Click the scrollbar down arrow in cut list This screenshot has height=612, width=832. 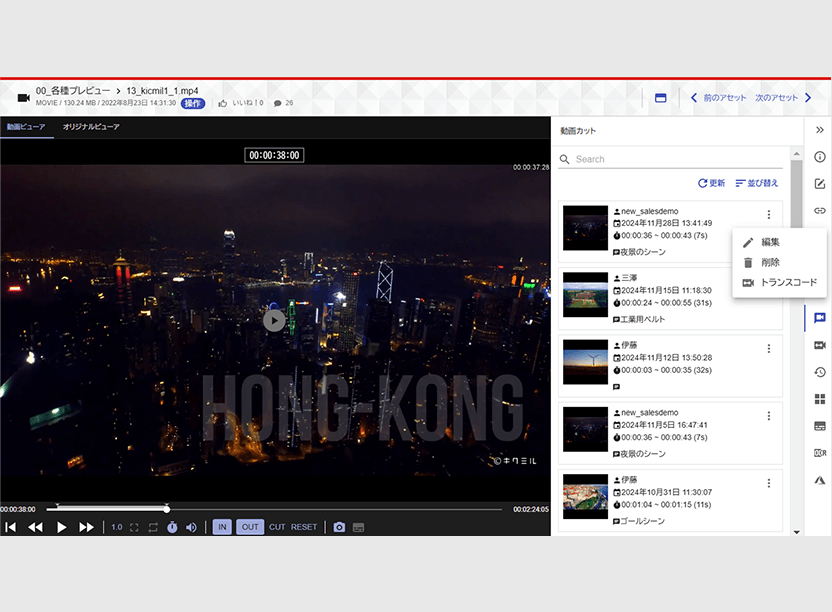tap(796, 532)
